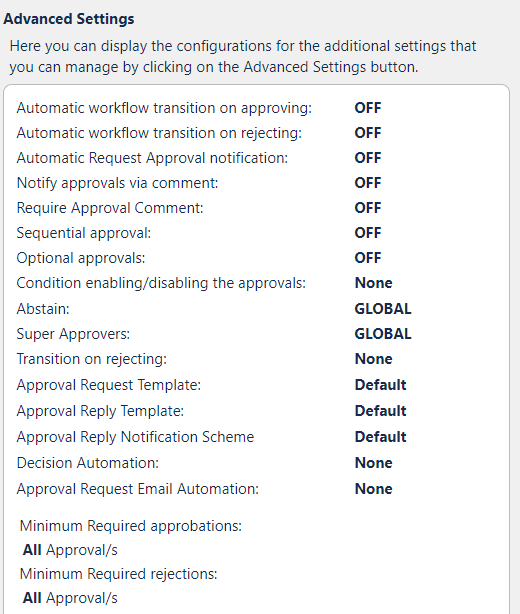
Task: Click None for Approval Request Email Automation
Action: [374, 489]
